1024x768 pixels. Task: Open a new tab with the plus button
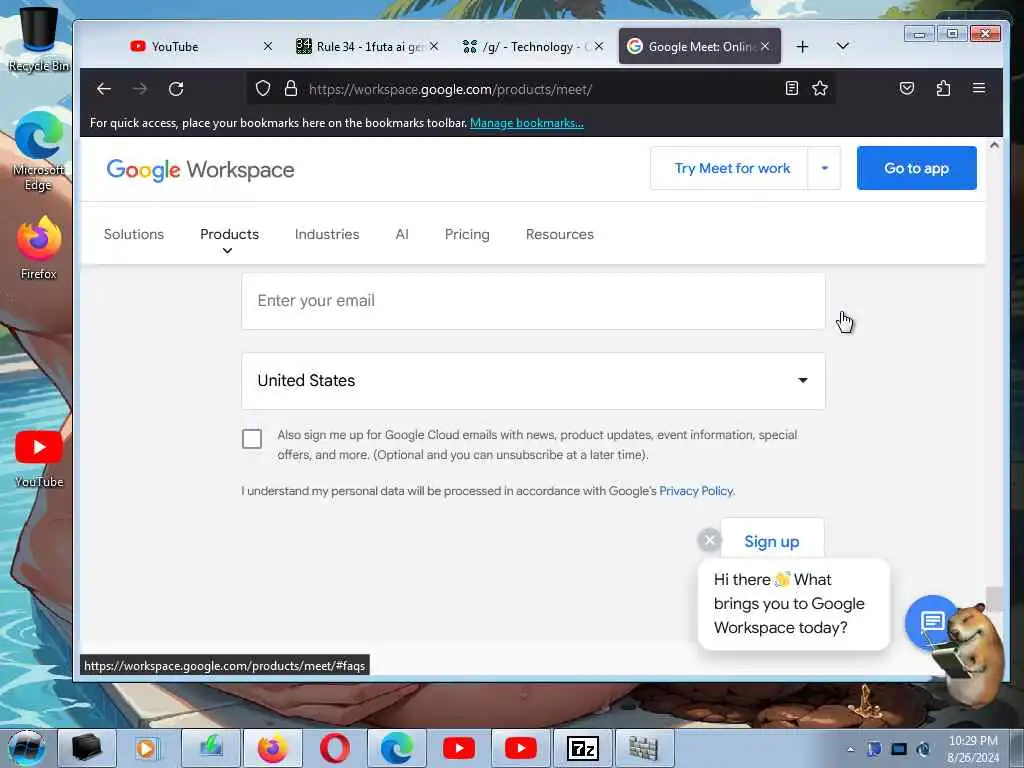[x=802, y=46]
